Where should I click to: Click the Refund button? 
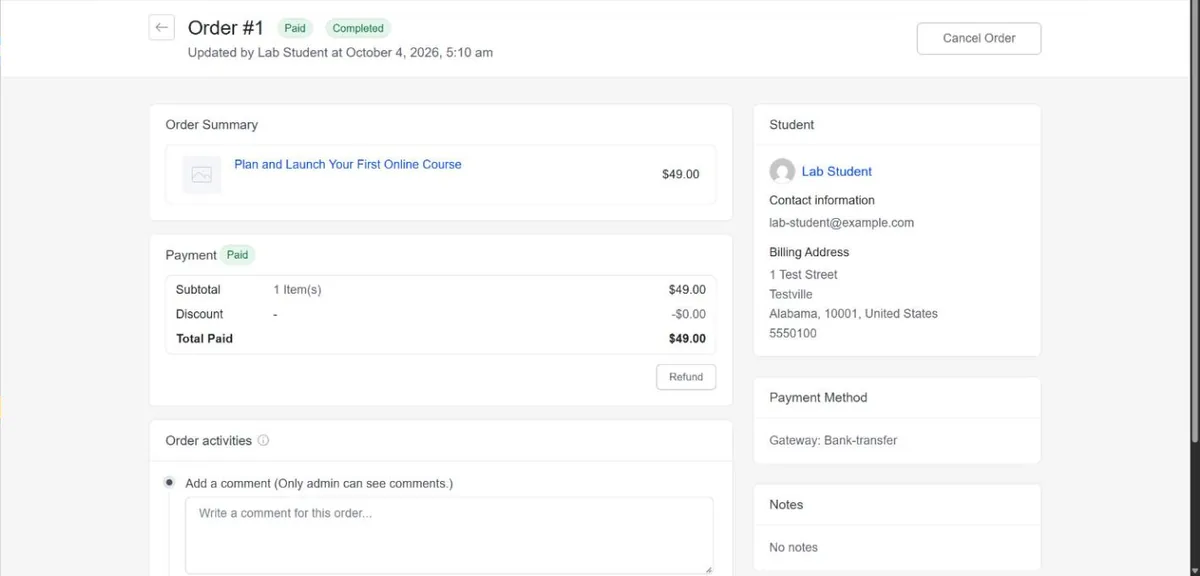tap(686, 377)
